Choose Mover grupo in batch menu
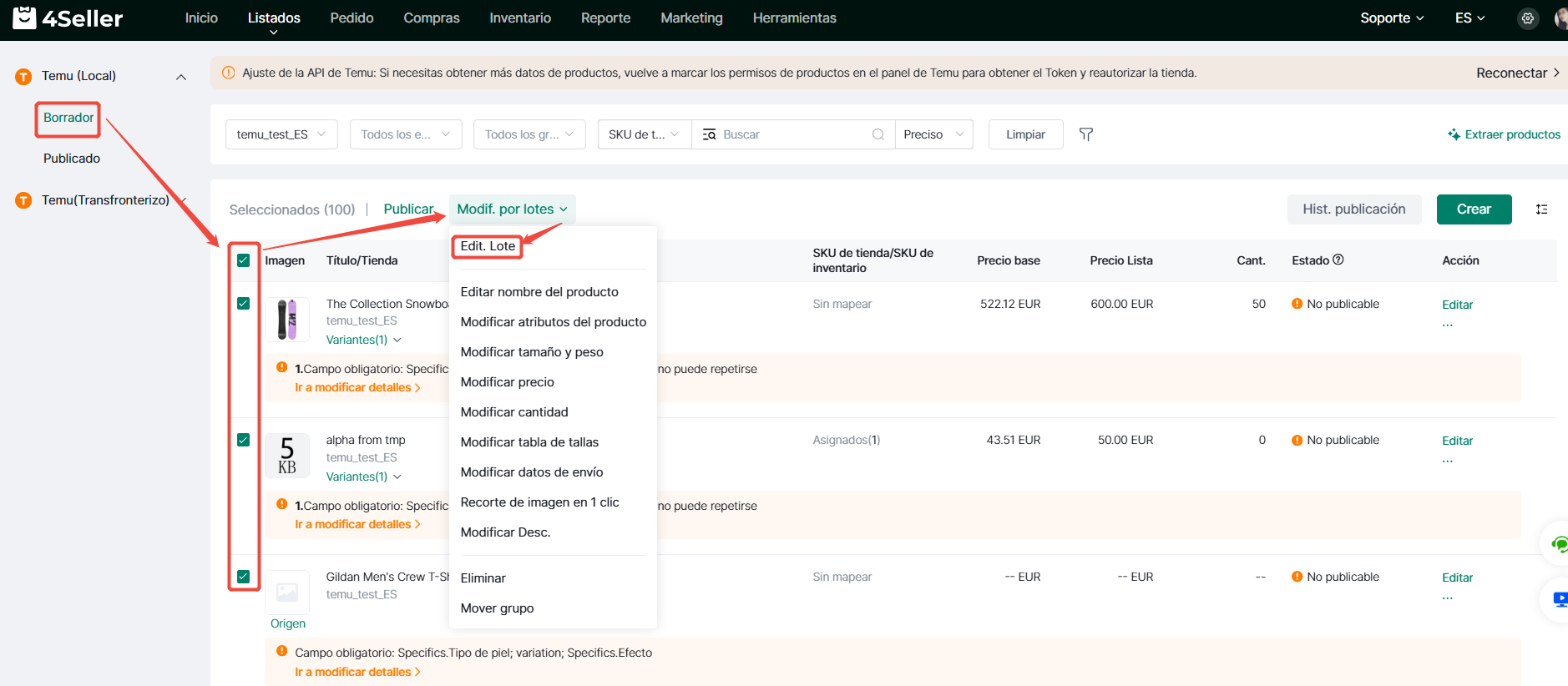1568x686 pixels. (x=497, y=608)
